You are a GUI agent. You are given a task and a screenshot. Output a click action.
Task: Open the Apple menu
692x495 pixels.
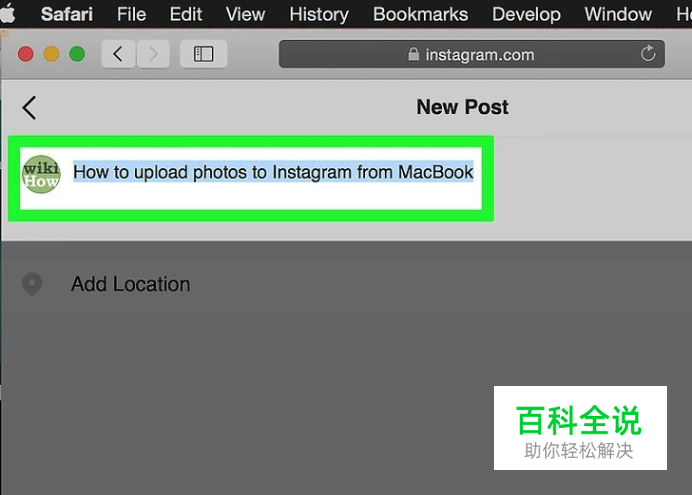[8, 13]
